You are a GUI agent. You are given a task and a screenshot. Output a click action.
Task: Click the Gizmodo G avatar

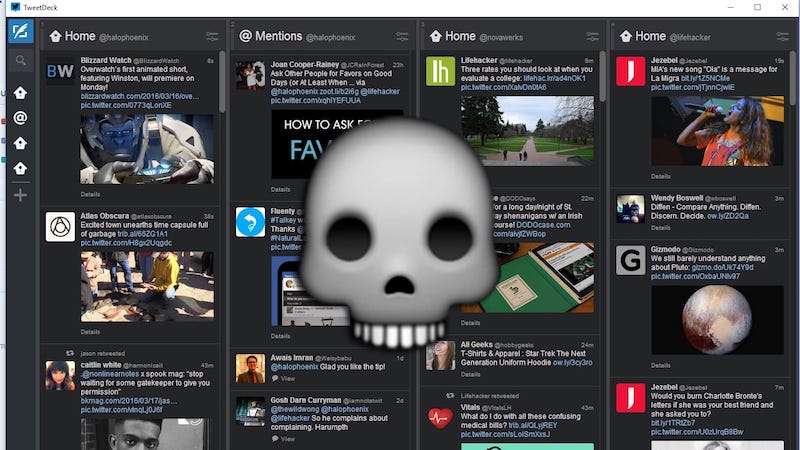click(x=631, y=260)
